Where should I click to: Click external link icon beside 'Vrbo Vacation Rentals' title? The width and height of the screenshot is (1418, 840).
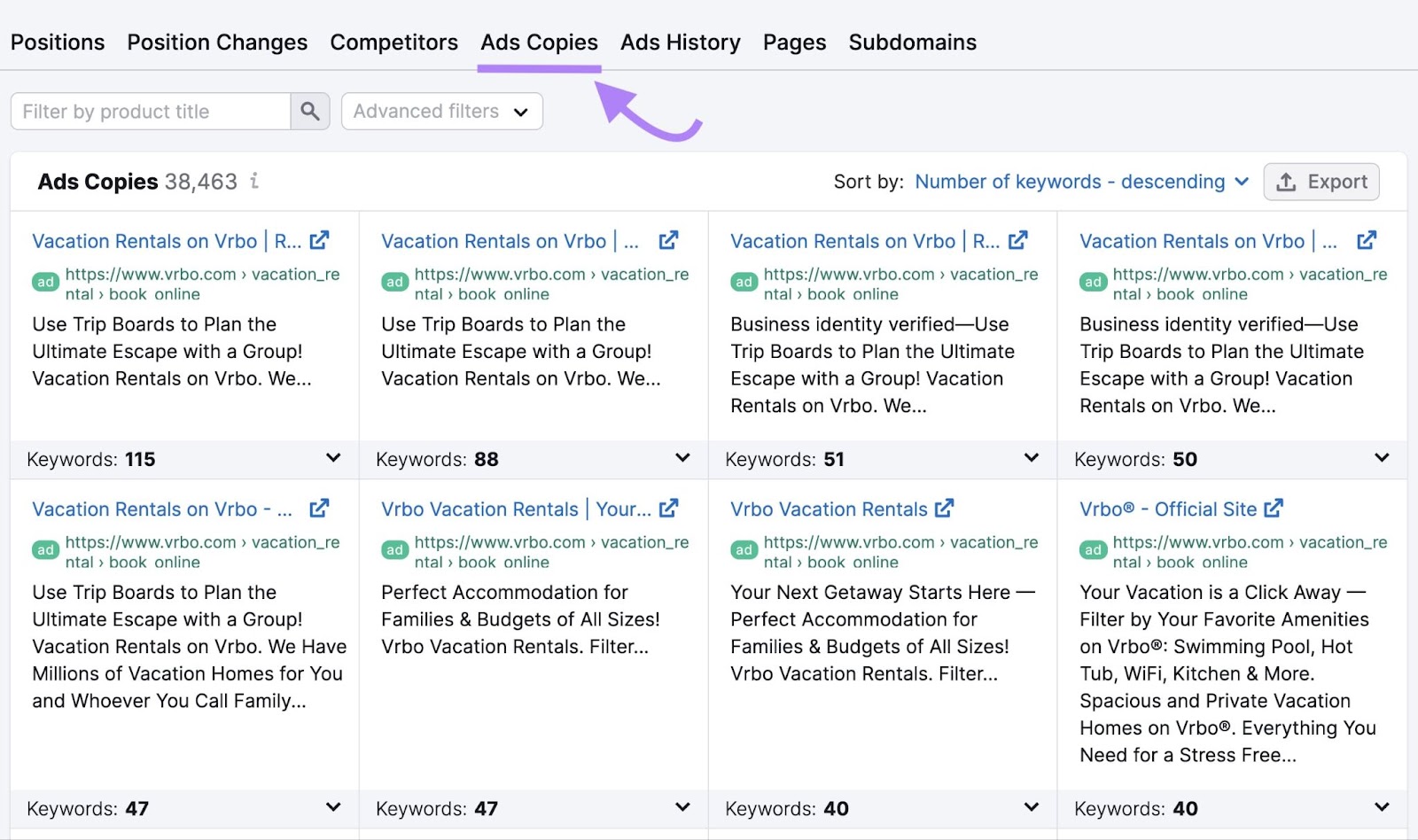coord(945,509)
